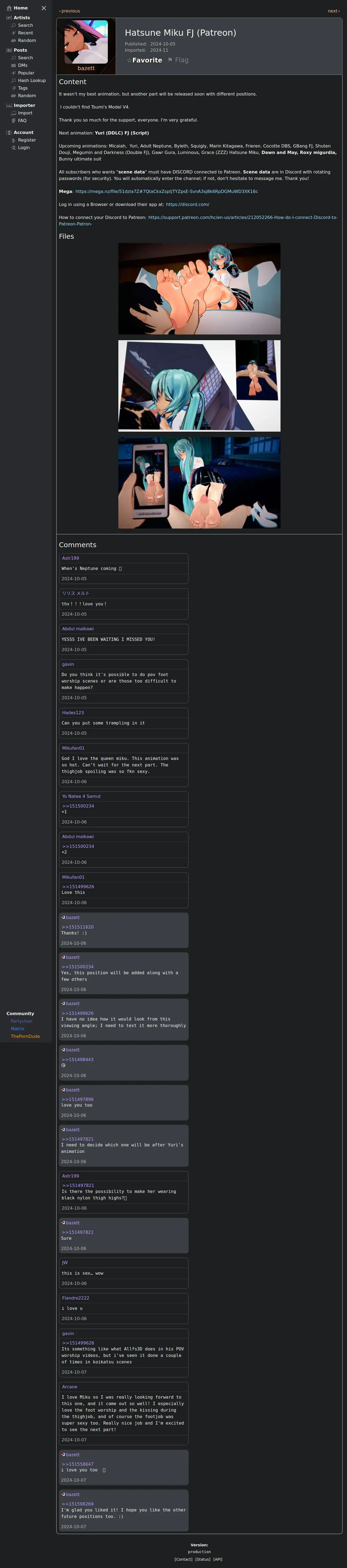
Task: Follow reply reference >>151497896
Action: [78, 1099]
